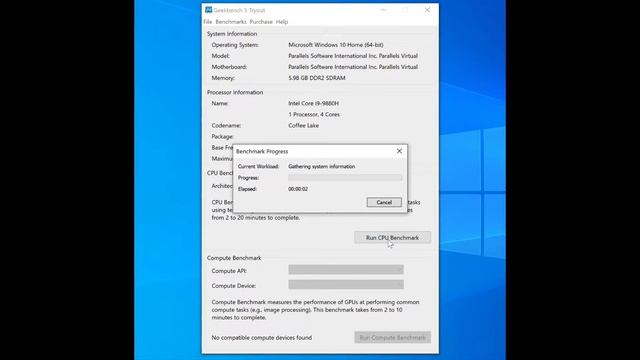This screenshot has height=360, width=640.
Task: Click the 'Package:' label
Action: click(222, 136)
